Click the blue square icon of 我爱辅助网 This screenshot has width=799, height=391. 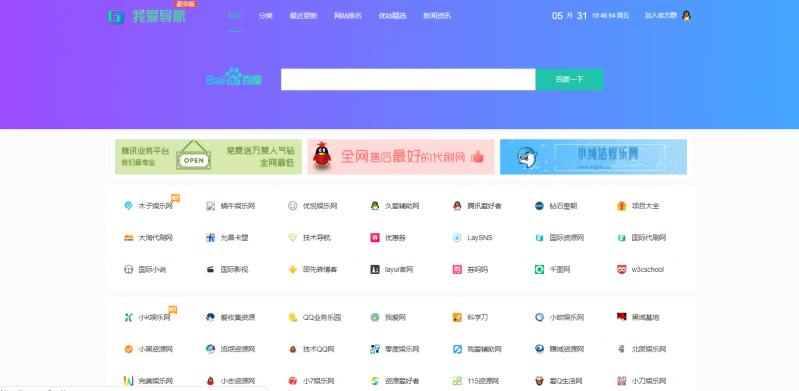[457, 349]
